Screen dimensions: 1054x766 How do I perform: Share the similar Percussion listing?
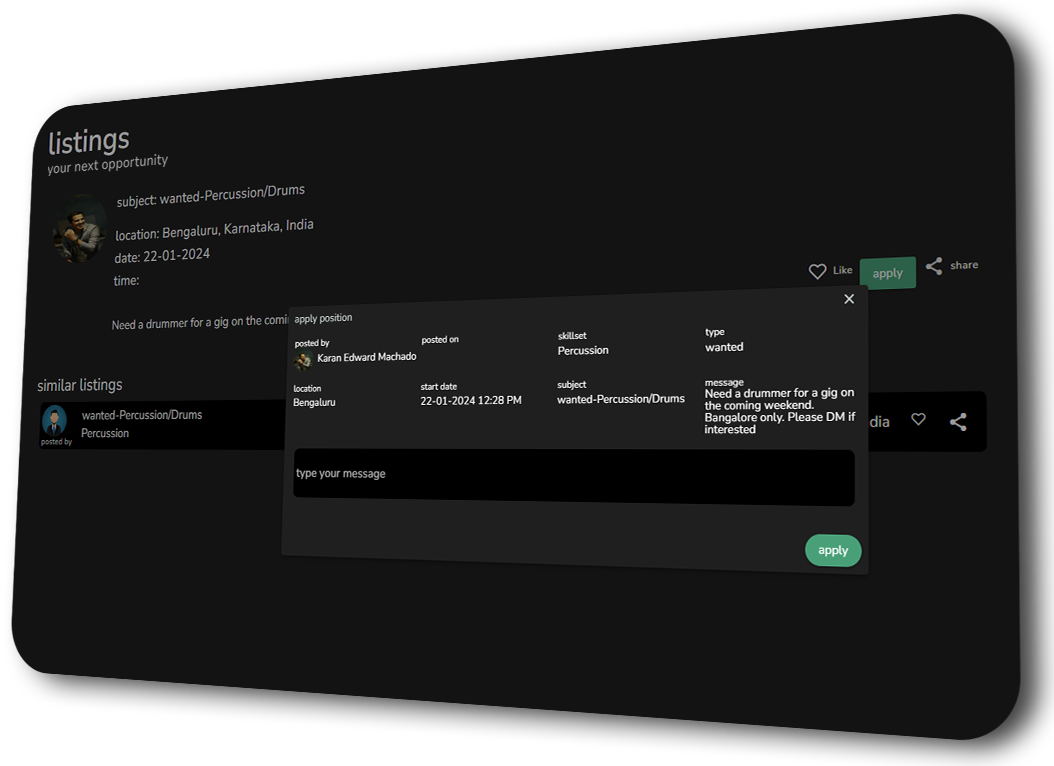pyautogui.click(x=958, y=422)
